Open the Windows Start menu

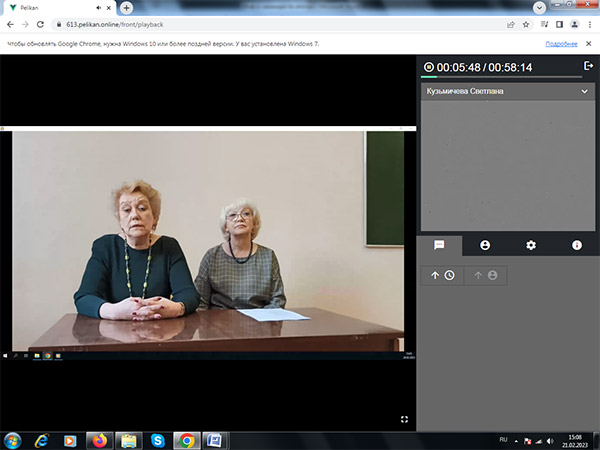(12, 441)
